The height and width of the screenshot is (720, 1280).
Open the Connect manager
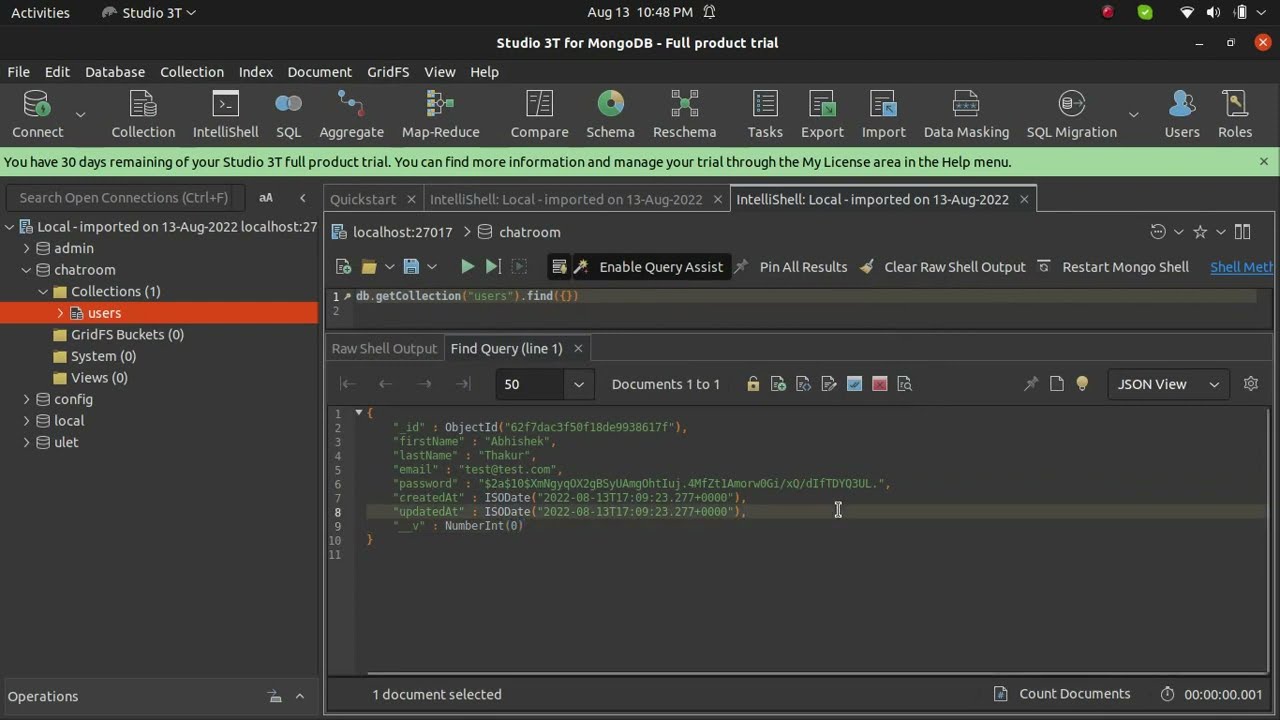point(37,114)
